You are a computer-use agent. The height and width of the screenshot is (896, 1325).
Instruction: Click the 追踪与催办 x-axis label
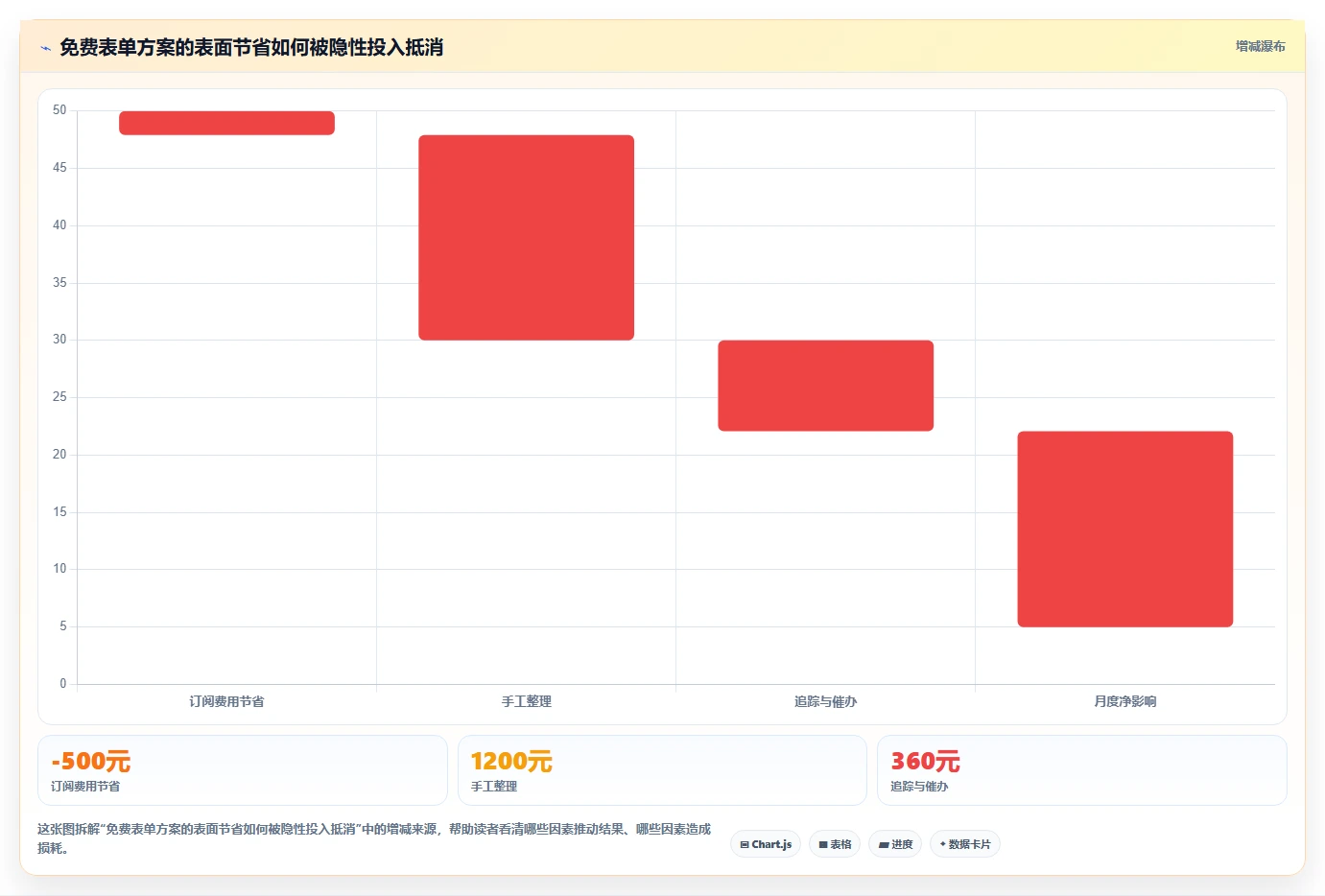pyautogui.click(x=825, y=701)
